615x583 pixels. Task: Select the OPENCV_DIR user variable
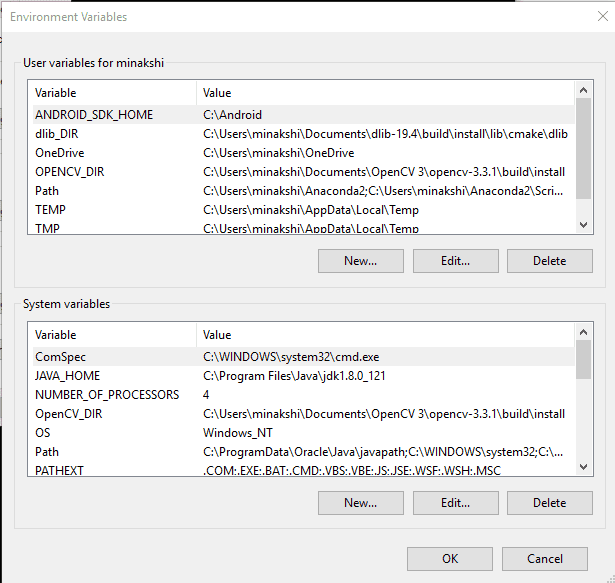point(304,172)
